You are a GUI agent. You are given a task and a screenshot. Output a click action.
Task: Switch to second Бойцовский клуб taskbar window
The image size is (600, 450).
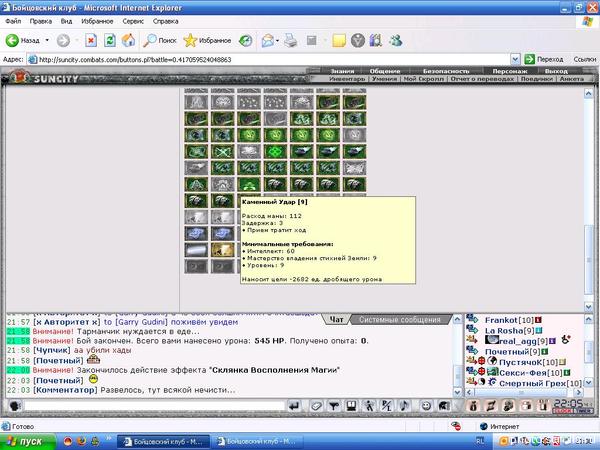click(257, 442)
